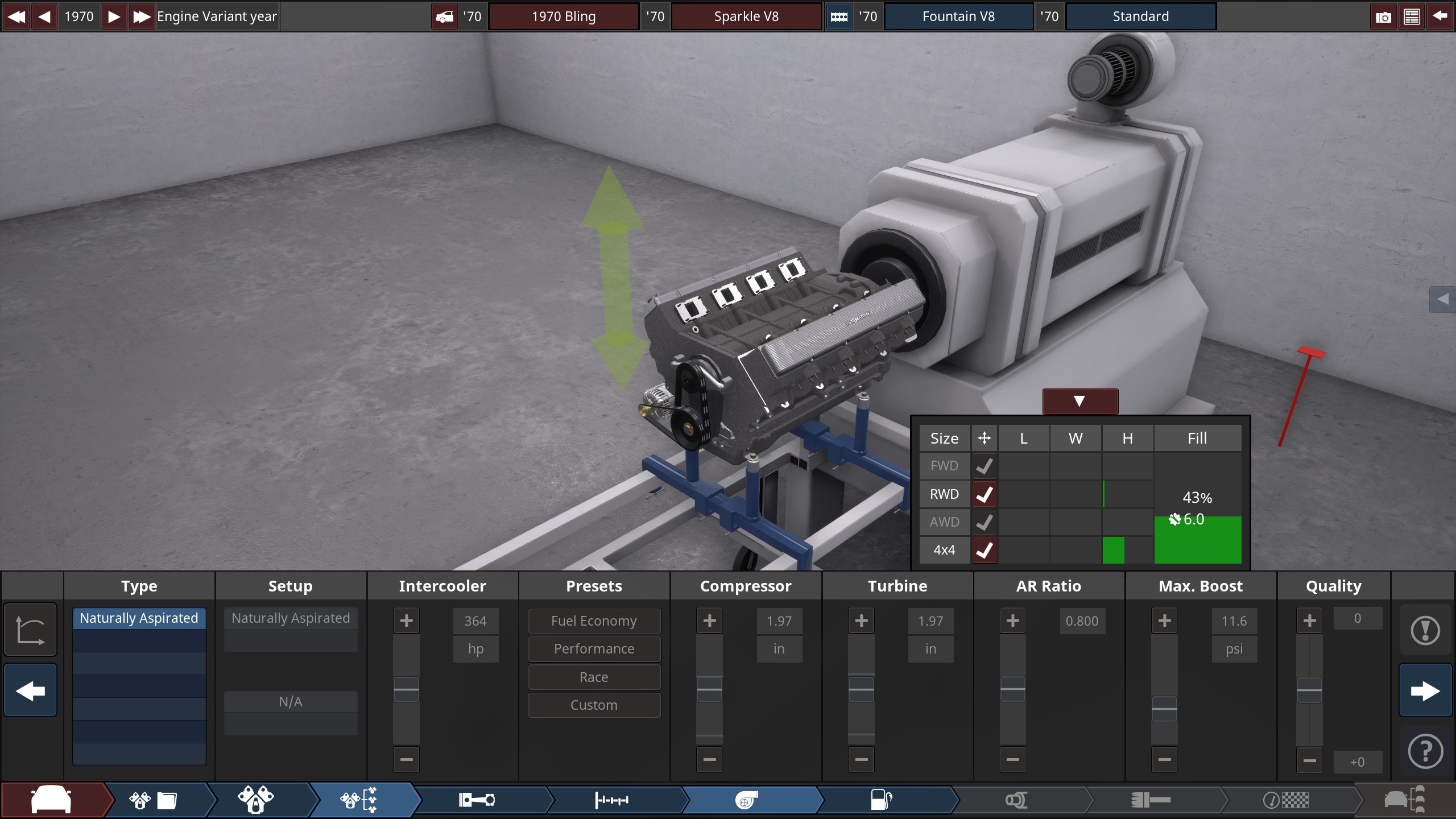
Task: Toggle the 4x4 drivetrain checkbox
Action: 984,550
